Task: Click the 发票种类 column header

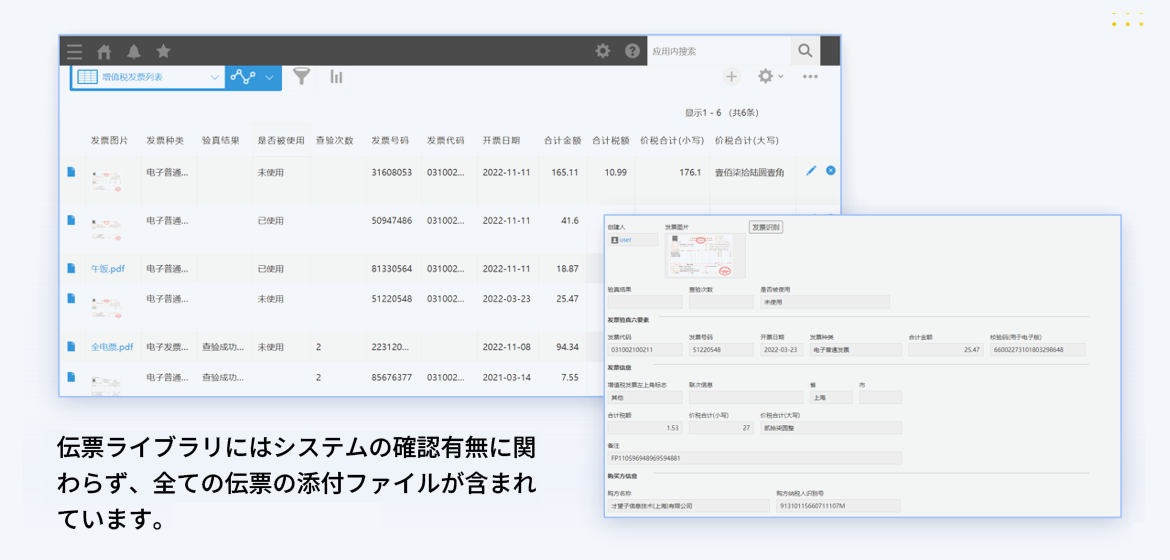Action: [165, 140]
